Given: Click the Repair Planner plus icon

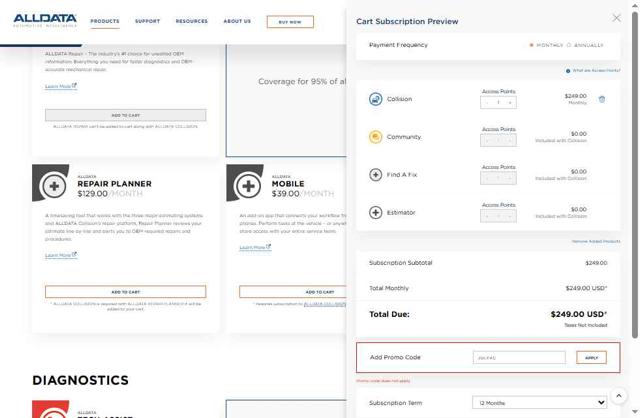Looking at the screenshot, I should pyautogui.click(x=54, y=186).
